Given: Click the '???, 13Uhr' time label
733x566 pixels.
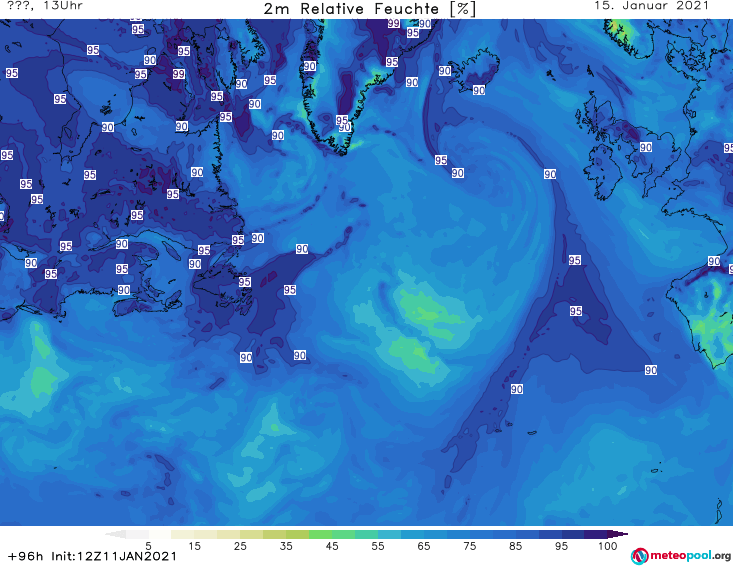Looking at the screenshot, I should [x=45, y=6].
